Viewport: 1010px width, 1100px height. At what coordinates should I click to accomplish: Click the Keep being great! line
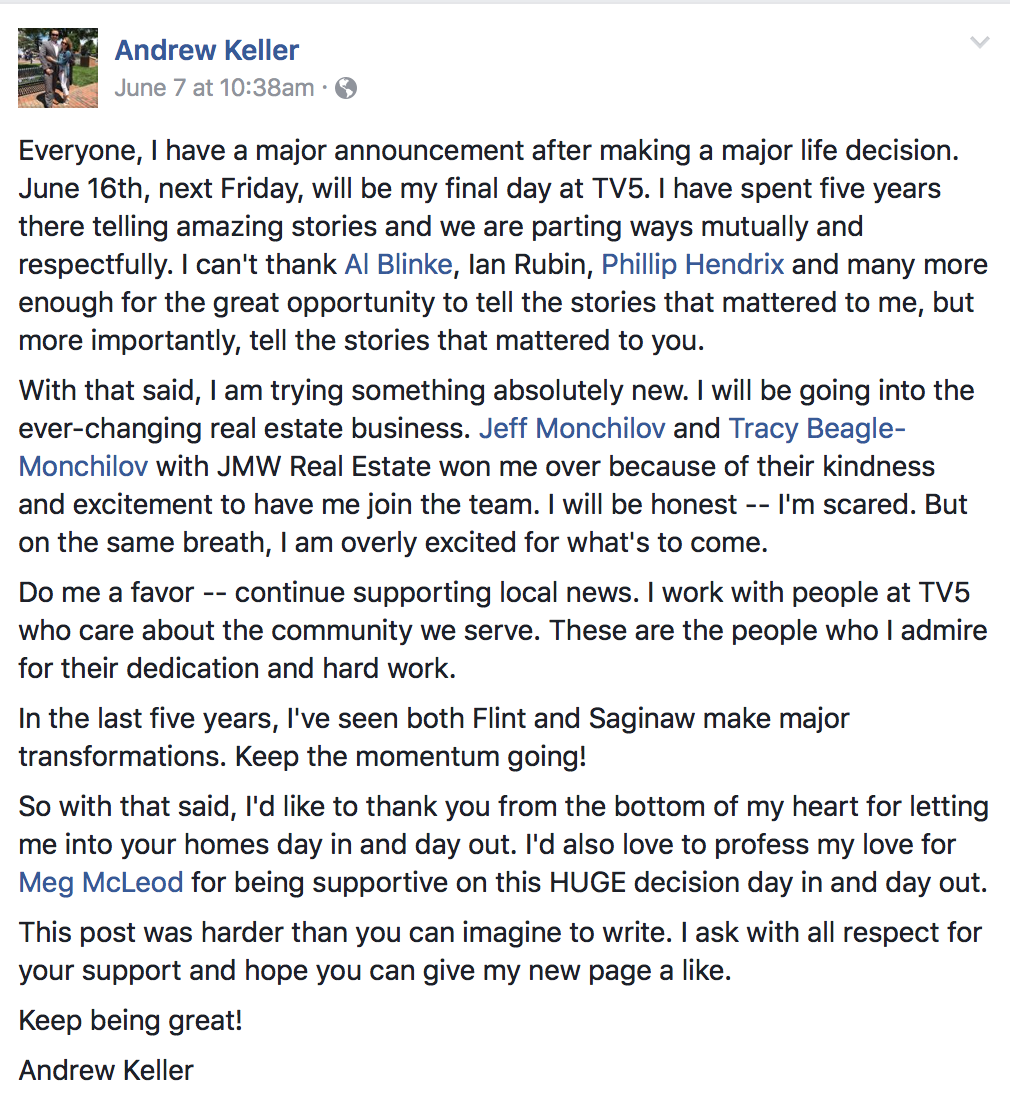[x=130, y=1021]
